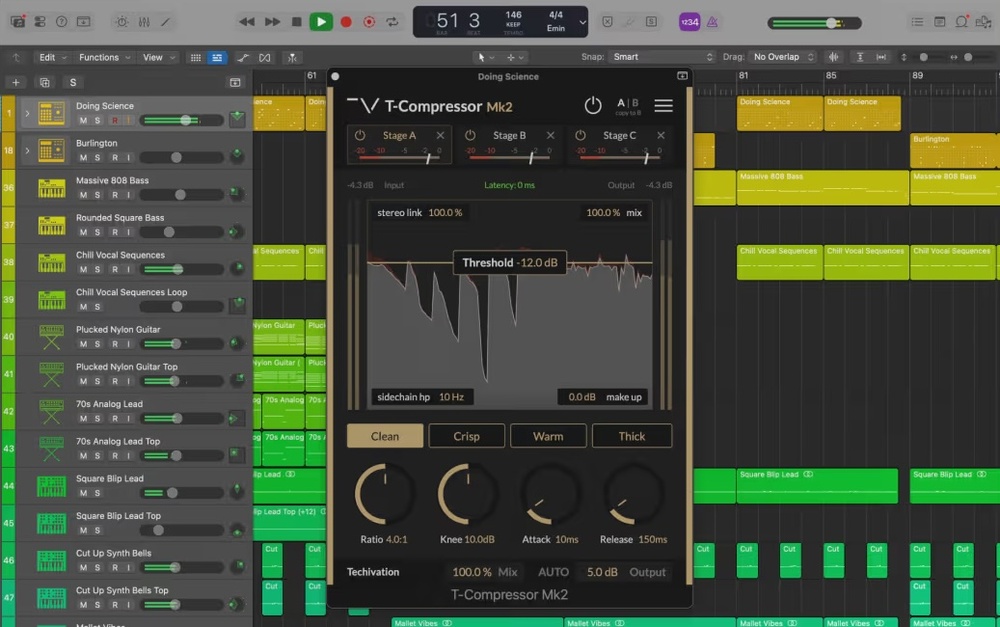Toggle the Cycle loop button
1000x627 pixels.
(x=393, y=21)
